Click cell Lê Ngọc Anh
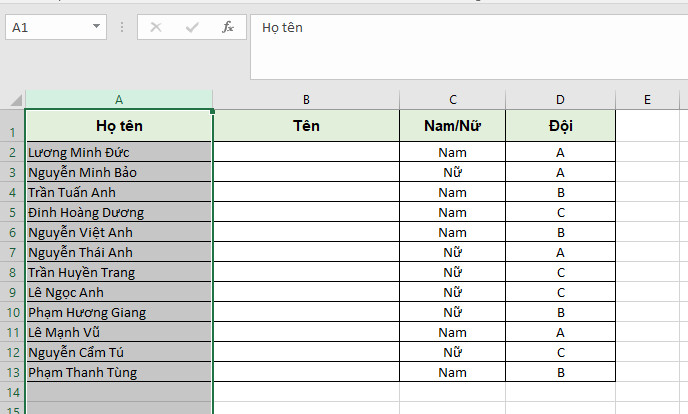The width and height of the screenshot is (688, 414). coord(119,292)
